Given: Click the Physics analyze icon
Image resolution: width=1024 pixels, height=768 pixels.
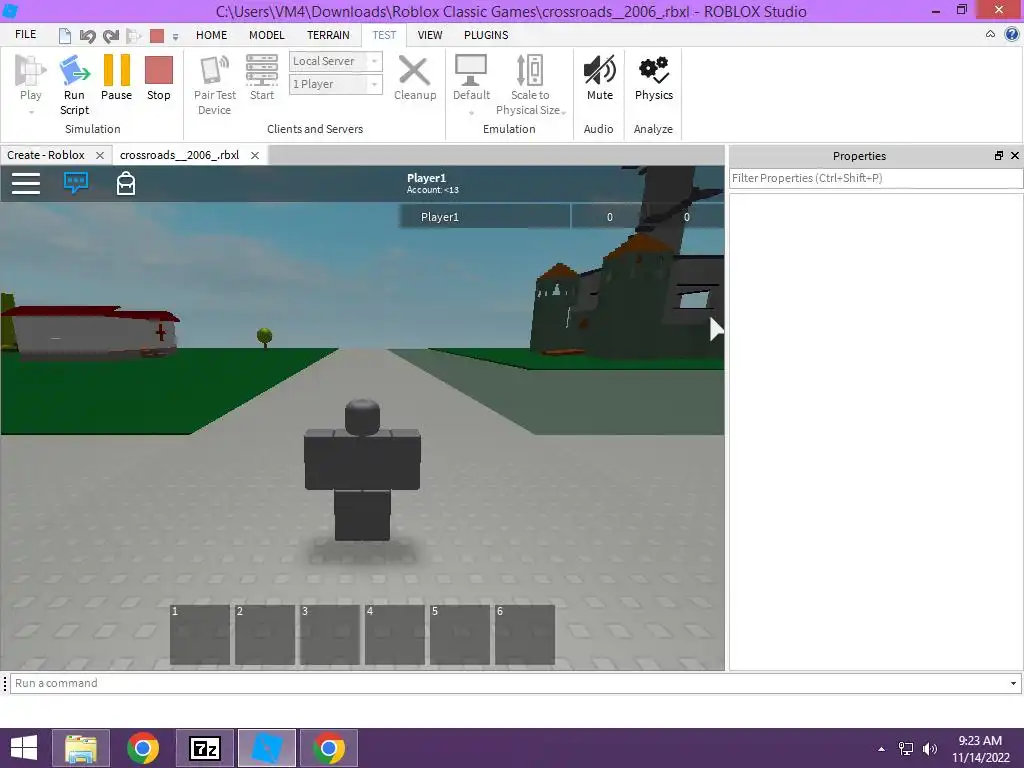Looking at the screenshot, I should tap(654, 71).
